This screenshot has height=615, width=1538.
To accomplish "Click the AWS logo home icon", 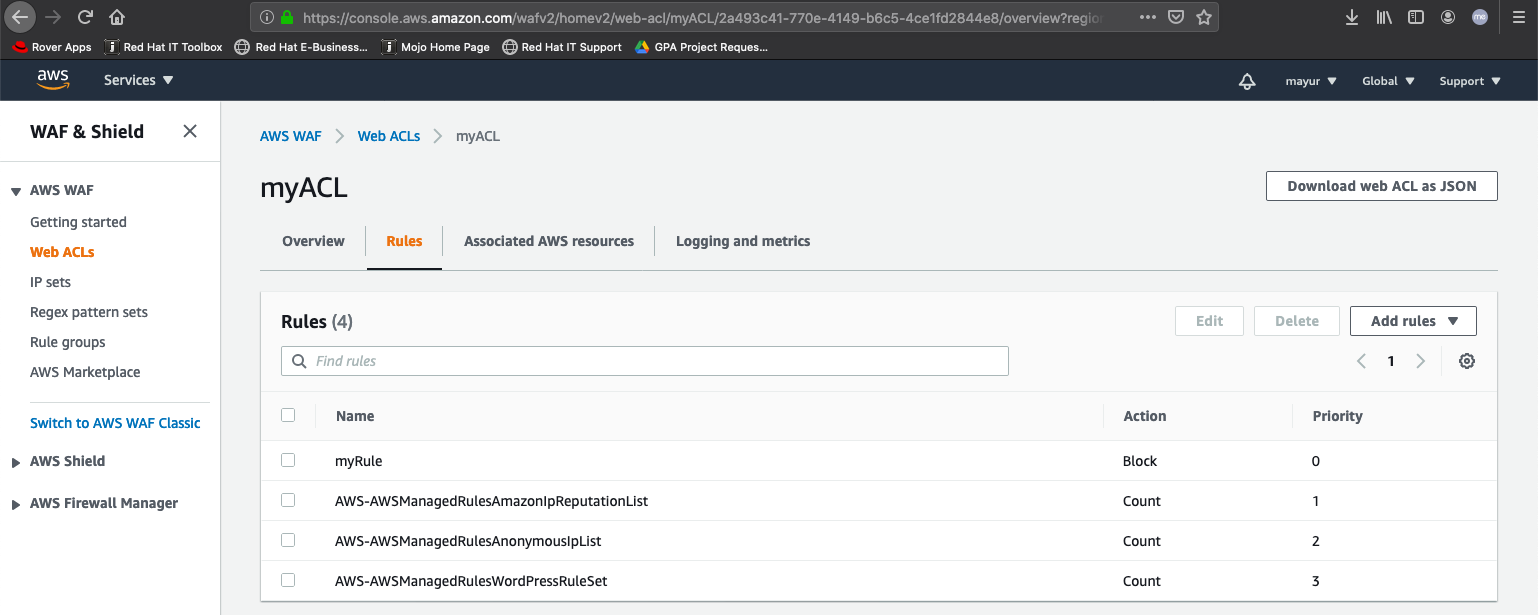I will tap(53, 80).
